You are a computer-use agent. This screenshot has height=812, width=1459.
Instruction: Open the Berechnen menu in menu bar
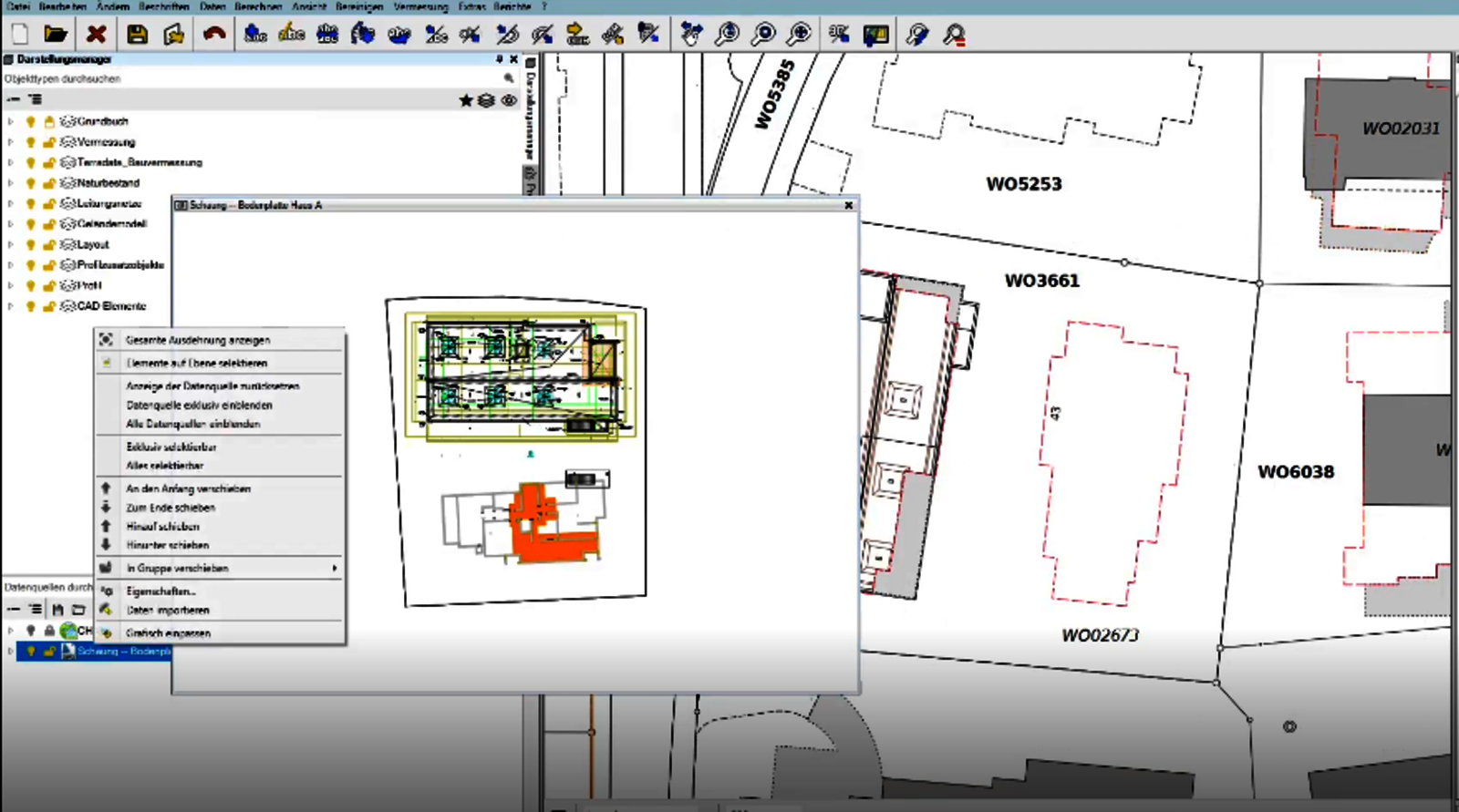258,6
